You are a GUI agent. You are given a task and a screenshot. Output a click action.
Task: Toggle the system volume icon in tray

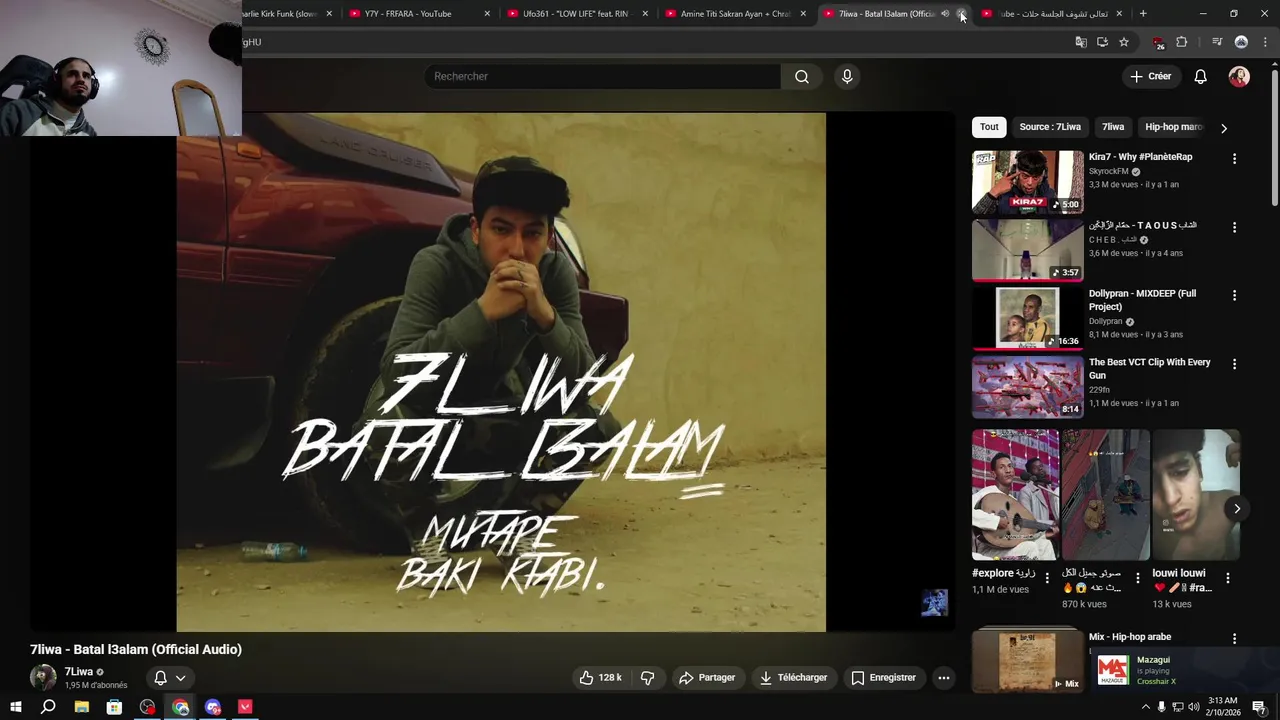(1194, 707)
